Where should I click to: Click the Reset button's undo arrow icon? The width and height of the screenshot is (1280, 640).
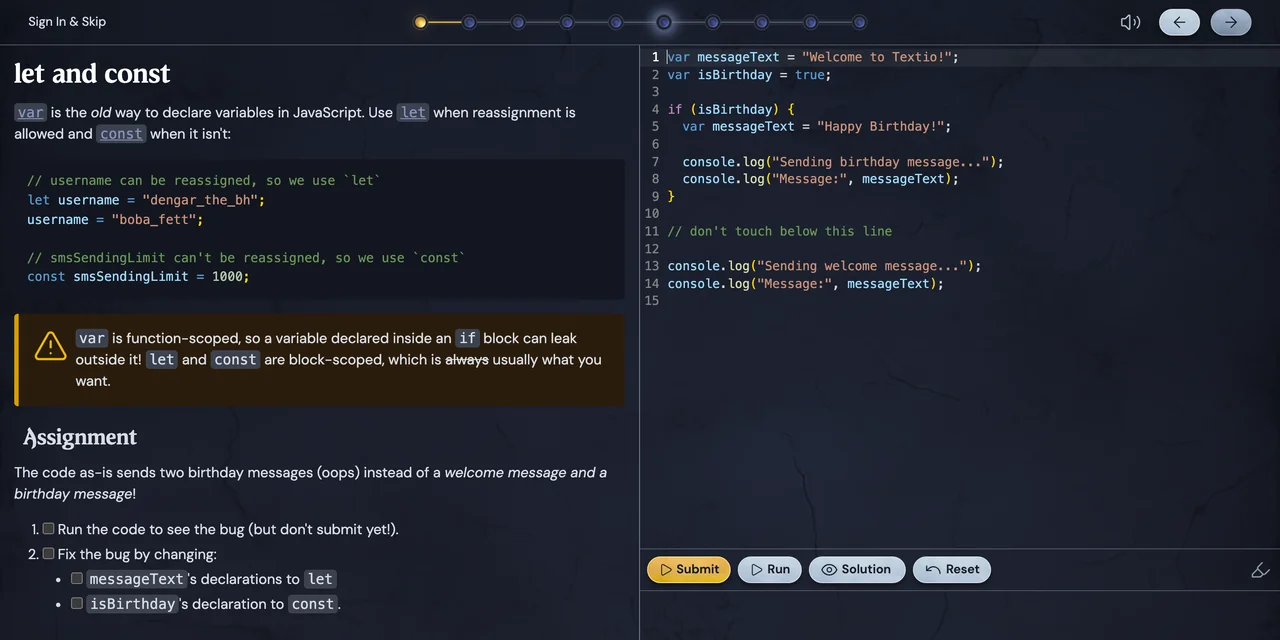click(x=933, y=569)
